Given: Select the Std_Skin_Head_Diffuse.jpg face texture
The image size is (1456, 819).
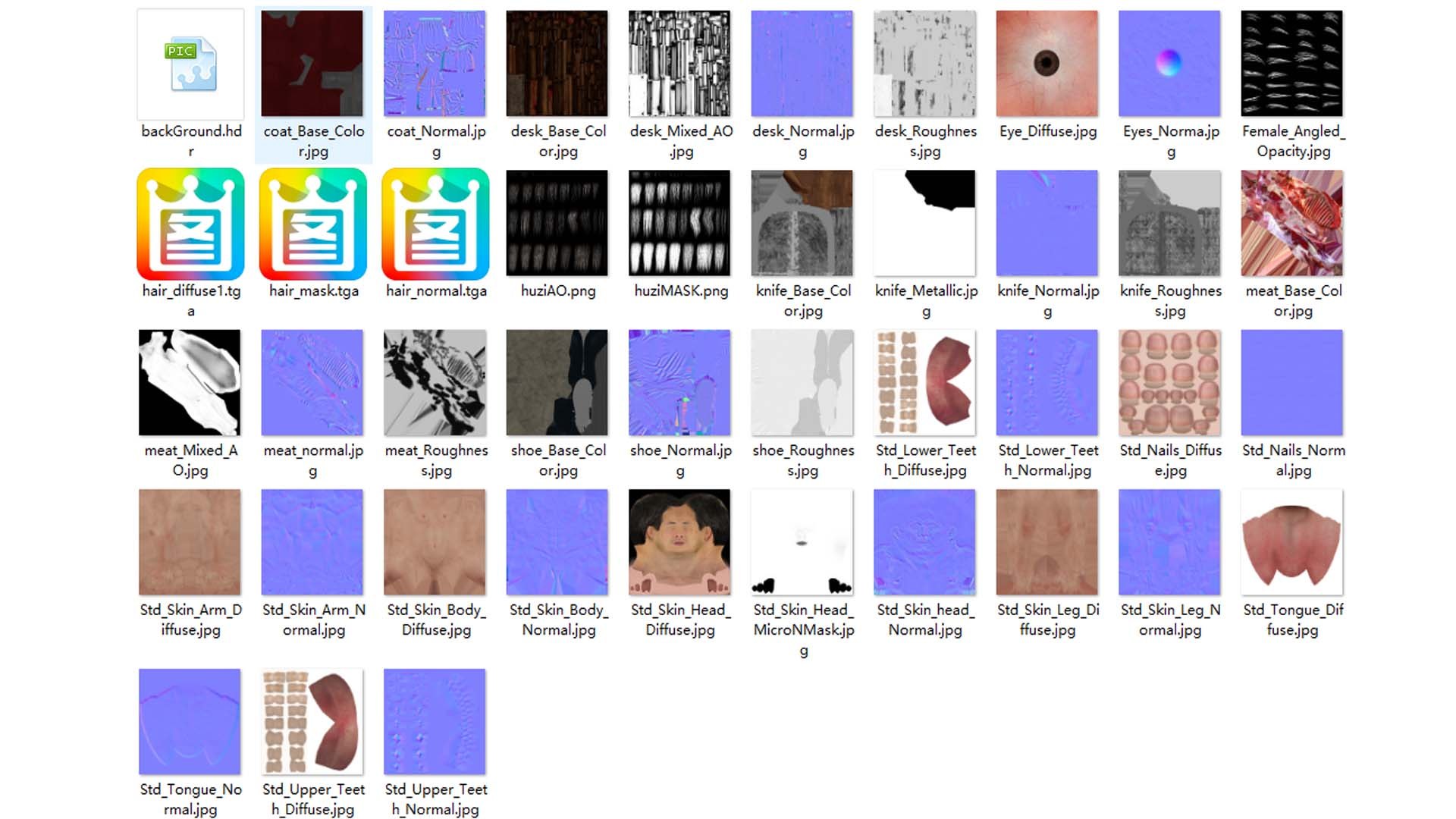Looking at the screenshot, I should [x=679, y=542].
